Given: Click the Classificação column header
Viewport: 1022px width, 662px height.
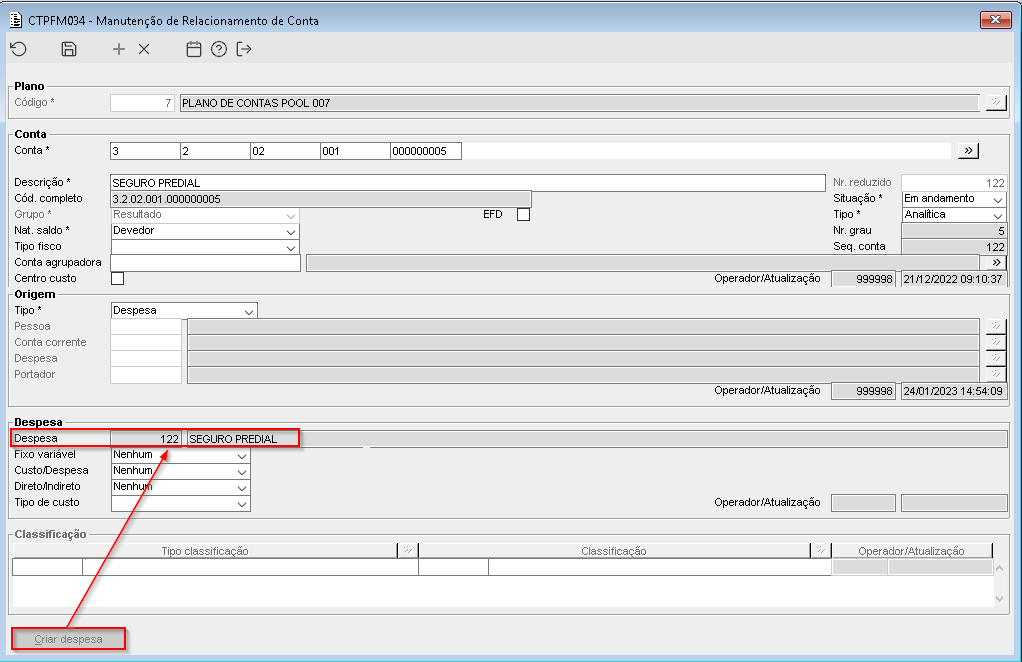Looking at the screenshot, I should tap(614, 551).
